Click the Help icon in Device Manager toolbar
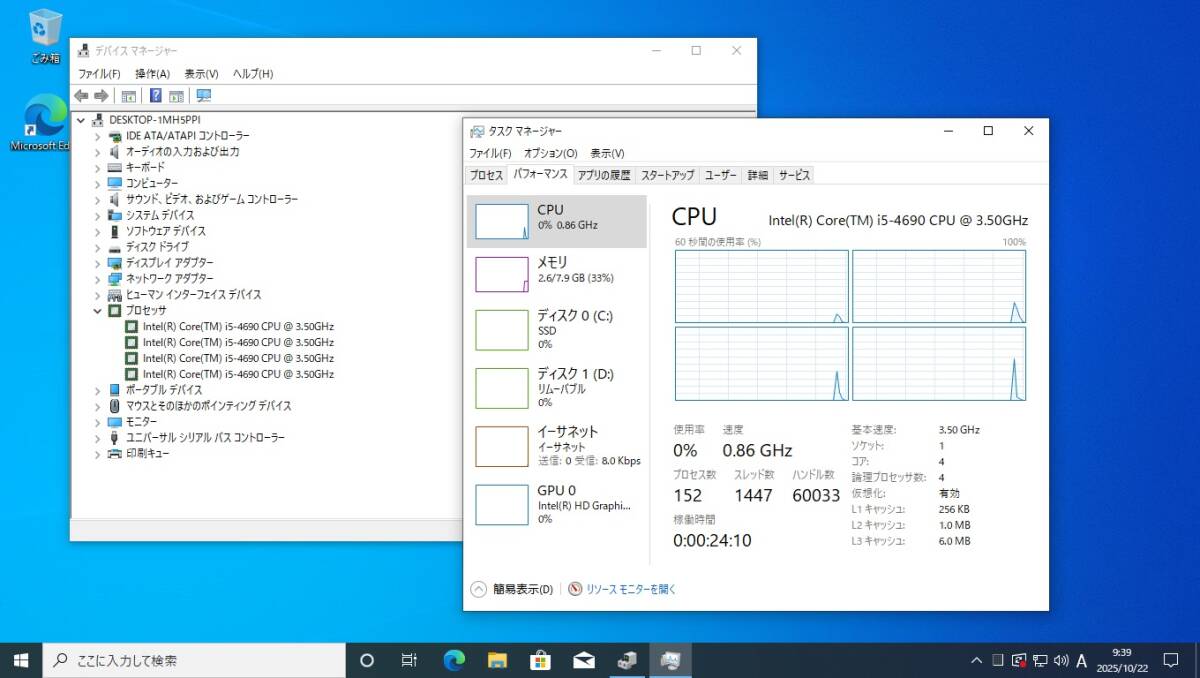Viewport: 1200px width, 678px height. (x=156, y=96)
